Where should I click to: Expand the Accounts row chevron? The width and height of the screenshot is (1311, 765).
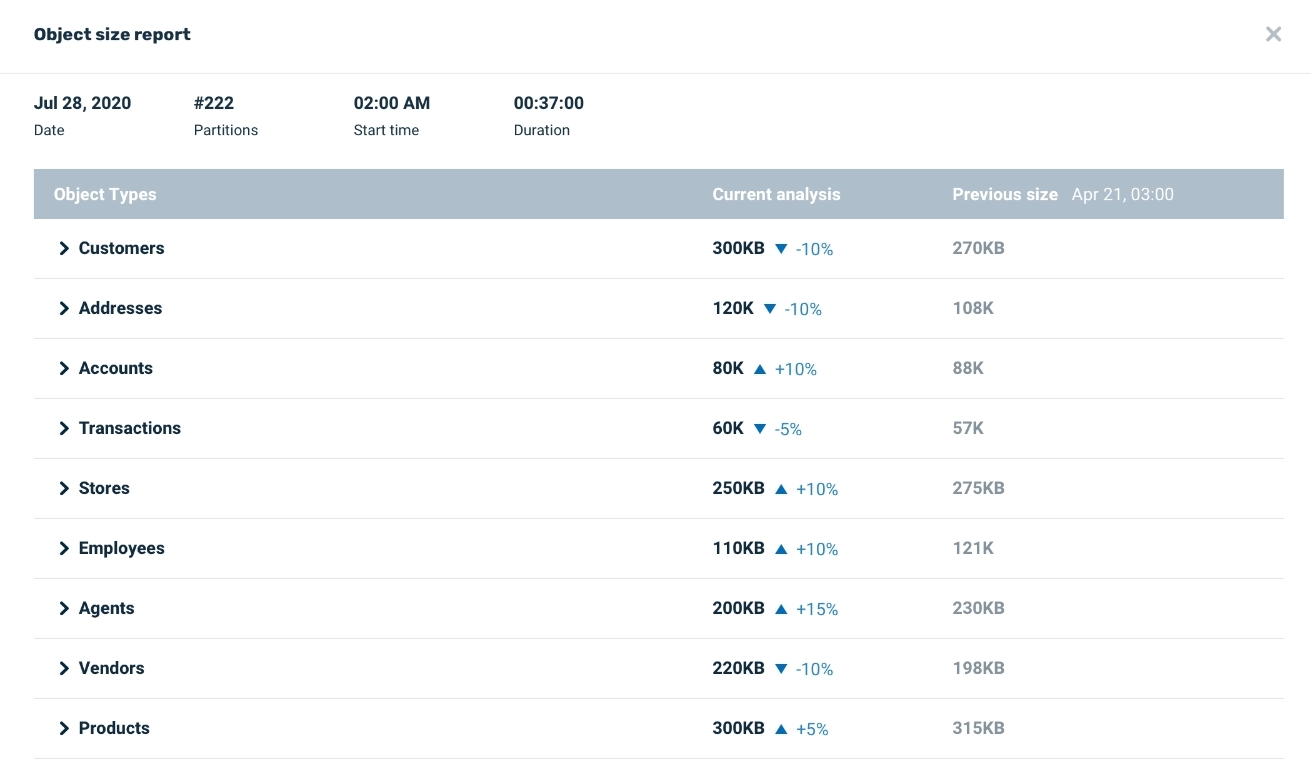tap(64, 368)
